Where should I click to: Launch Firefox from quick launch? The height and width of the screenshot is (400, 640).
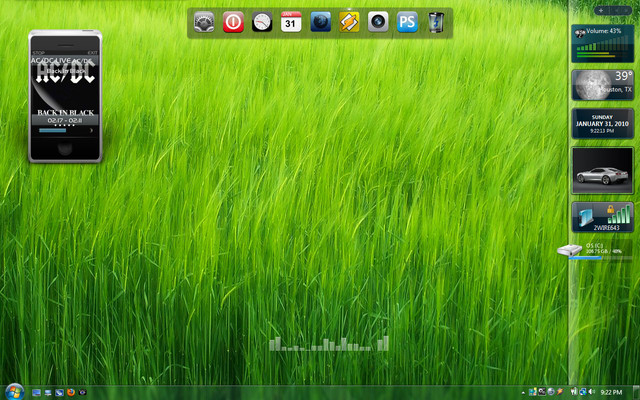tap(71, 393)
